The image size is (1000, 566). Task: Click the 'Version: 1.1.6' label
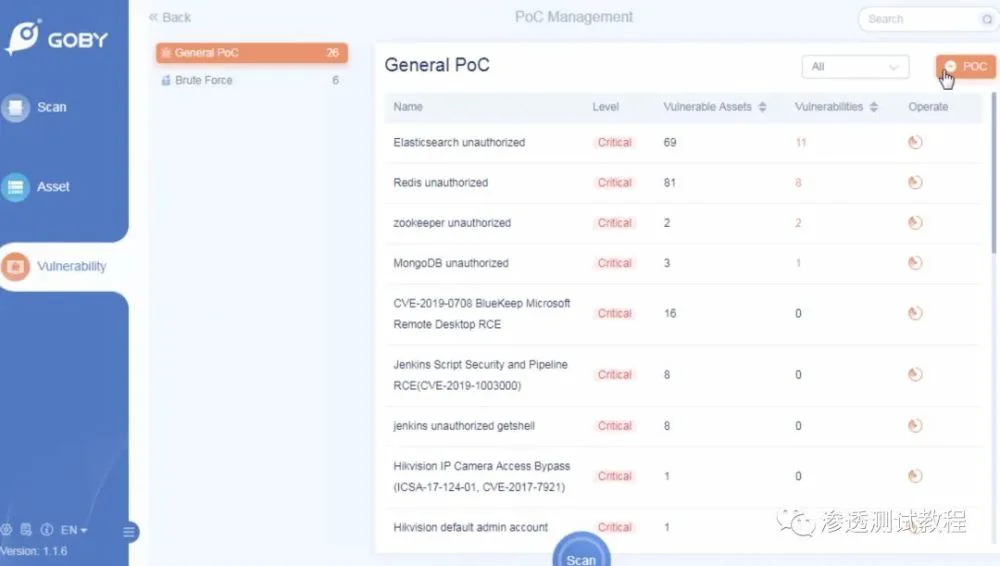(34, 551)
